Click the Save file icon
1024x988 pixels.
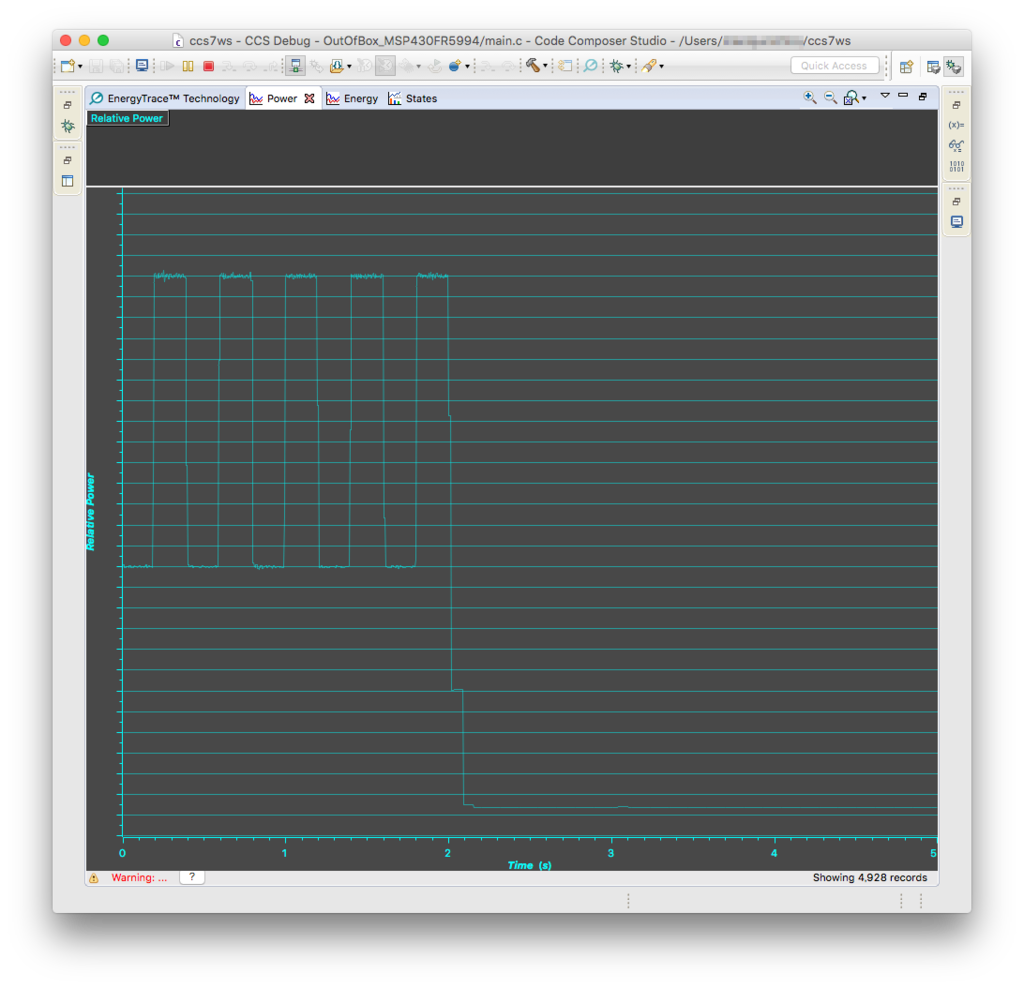[x=96, y=66]
